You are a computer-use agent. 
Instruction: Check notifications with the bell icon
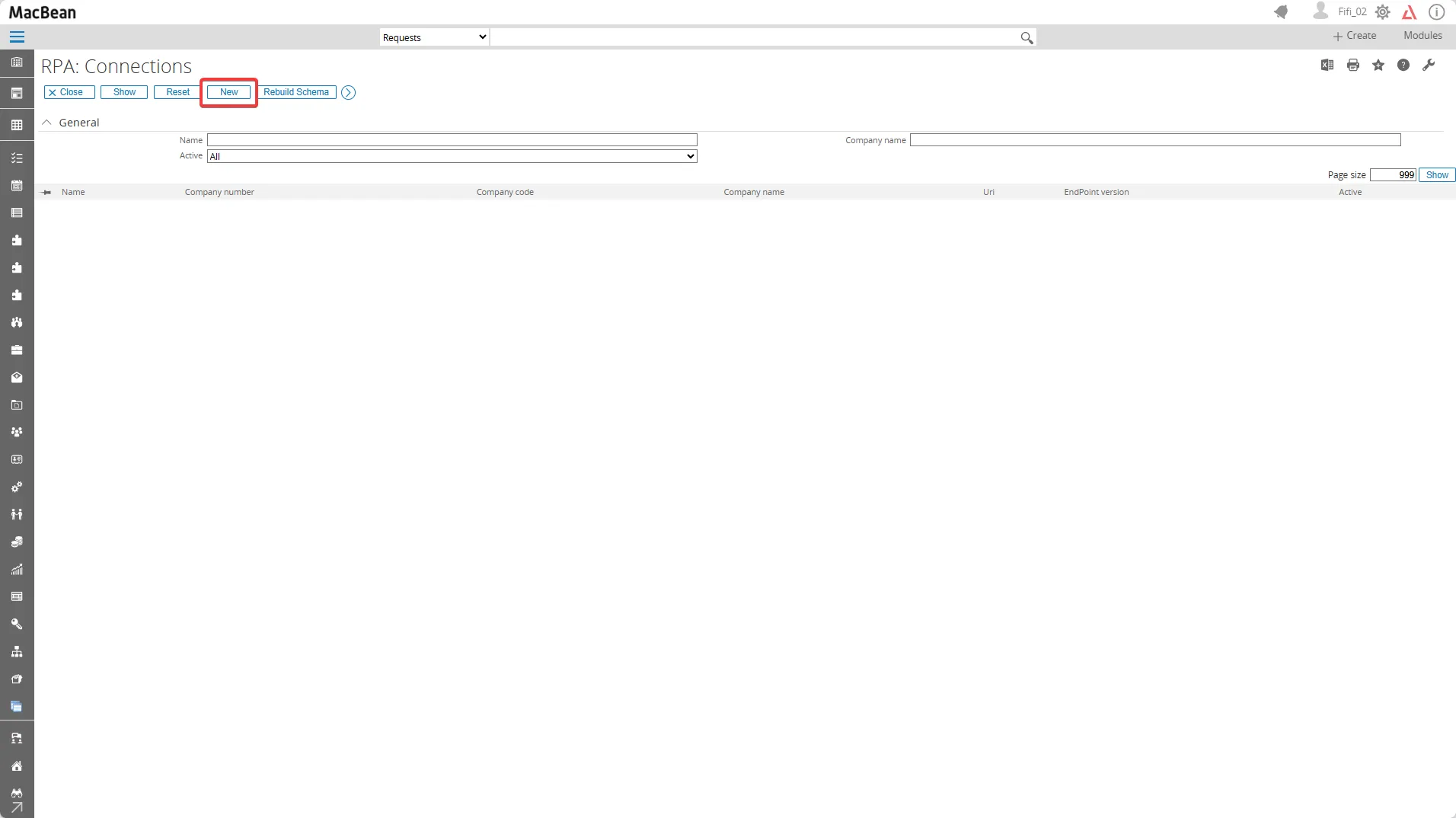tap(1282, 12)
